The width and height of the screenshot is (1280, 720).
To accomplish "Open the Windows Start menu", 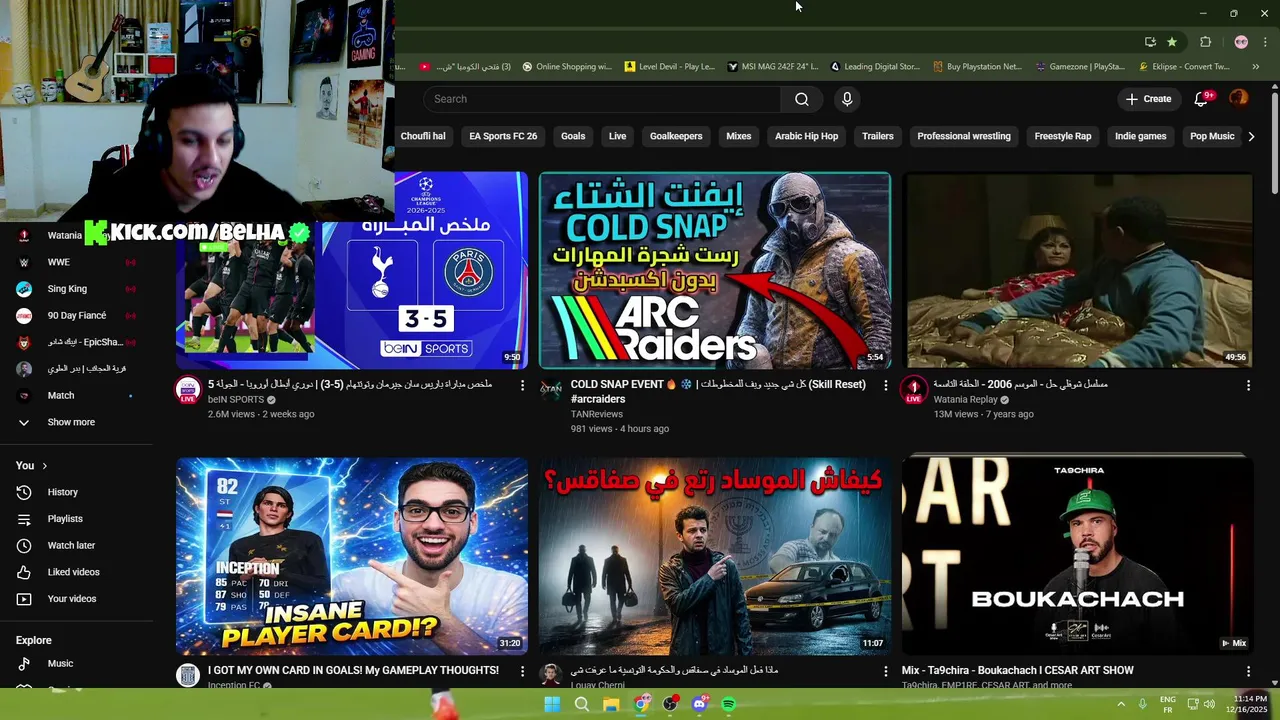I will point(552,704).
